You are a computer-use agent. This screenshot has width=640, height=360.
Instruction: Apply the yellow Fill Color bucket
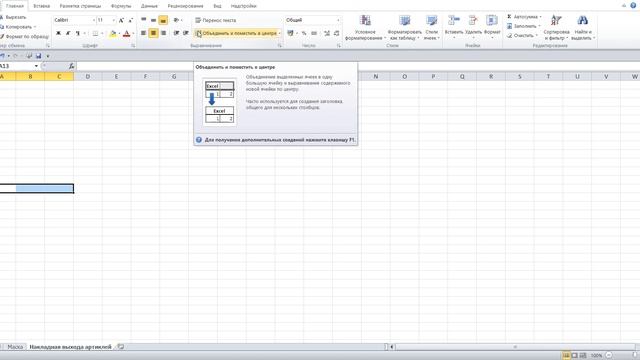pos(113,33)
